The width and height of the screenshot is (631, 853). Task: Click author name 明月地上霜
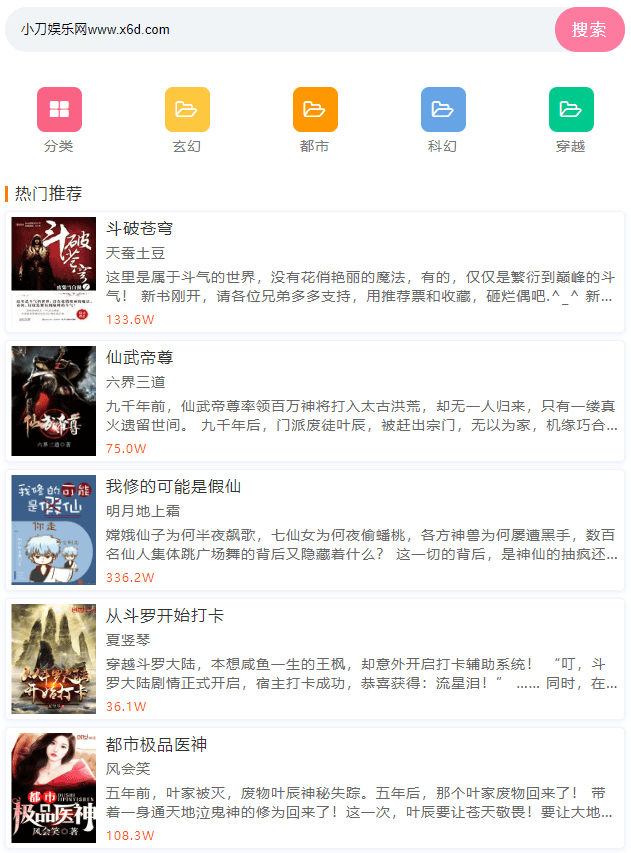point(143,511)
